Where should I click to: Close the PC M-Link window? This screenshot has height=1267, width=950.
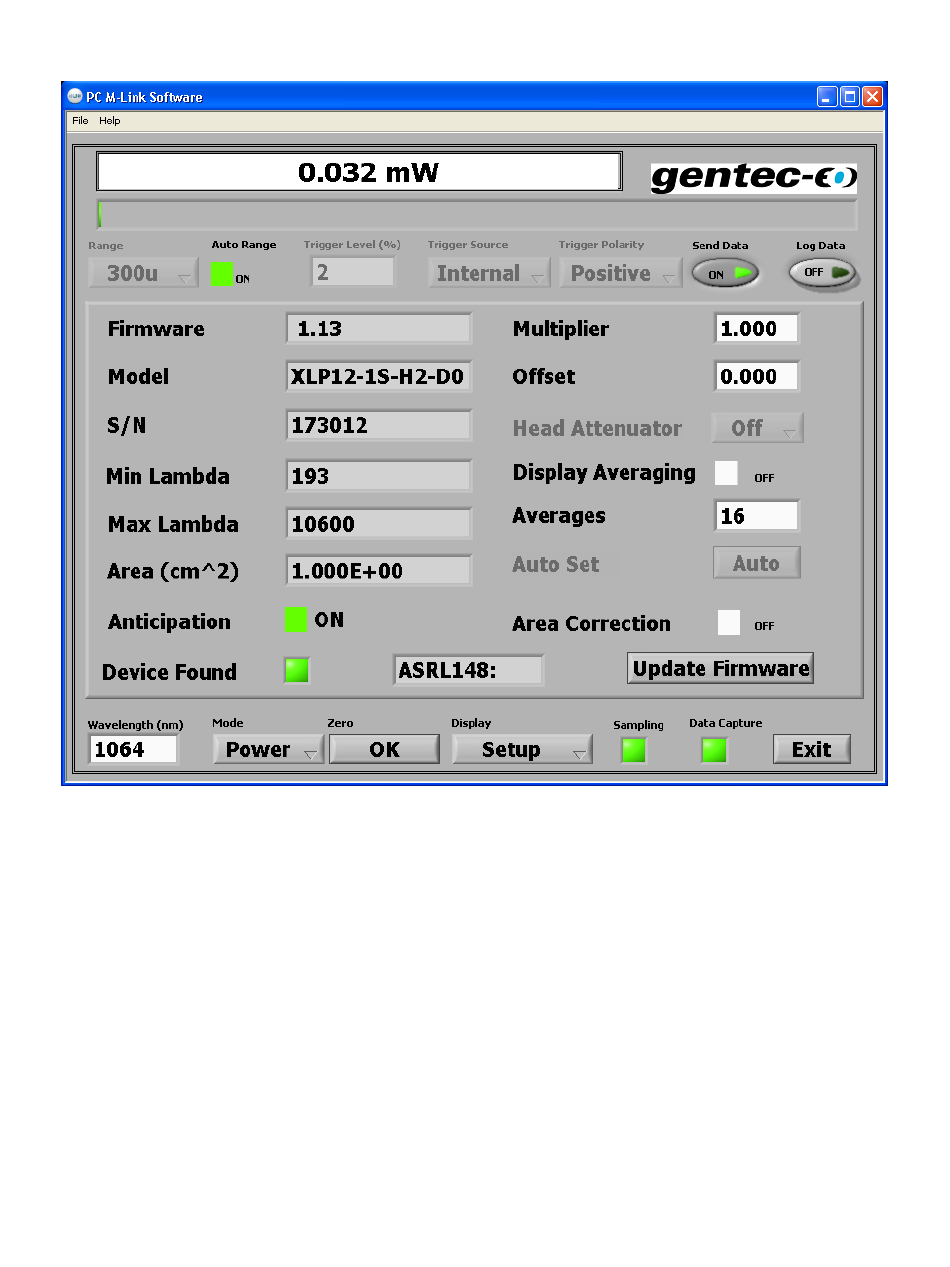coord(873,97)
